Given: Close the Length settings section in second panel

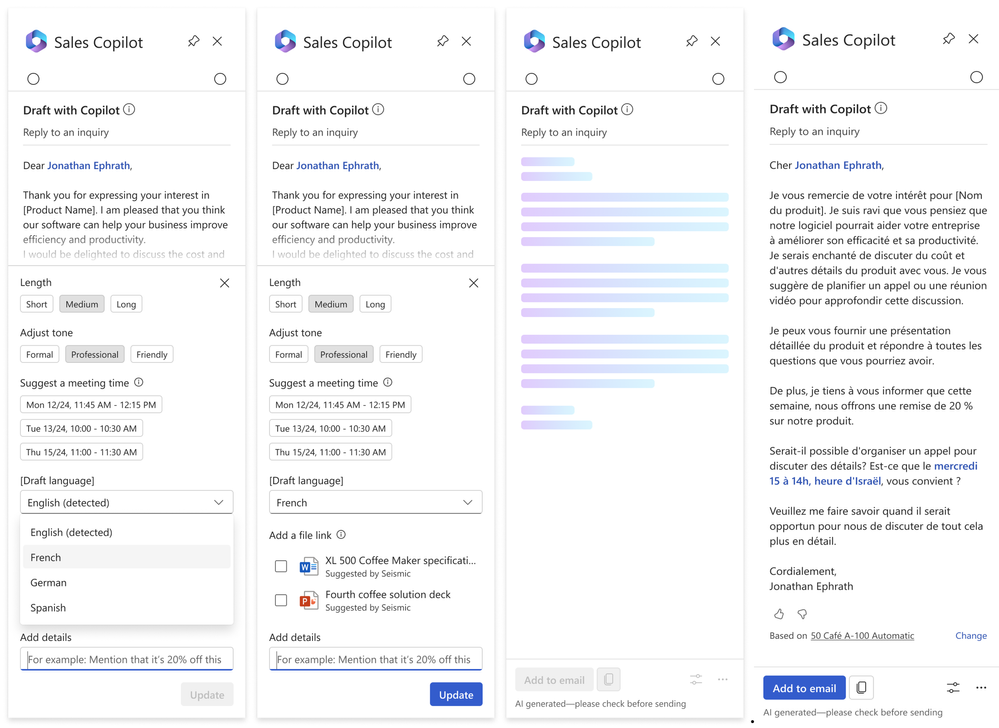Looking at the screenshot, I should (473, 283).
